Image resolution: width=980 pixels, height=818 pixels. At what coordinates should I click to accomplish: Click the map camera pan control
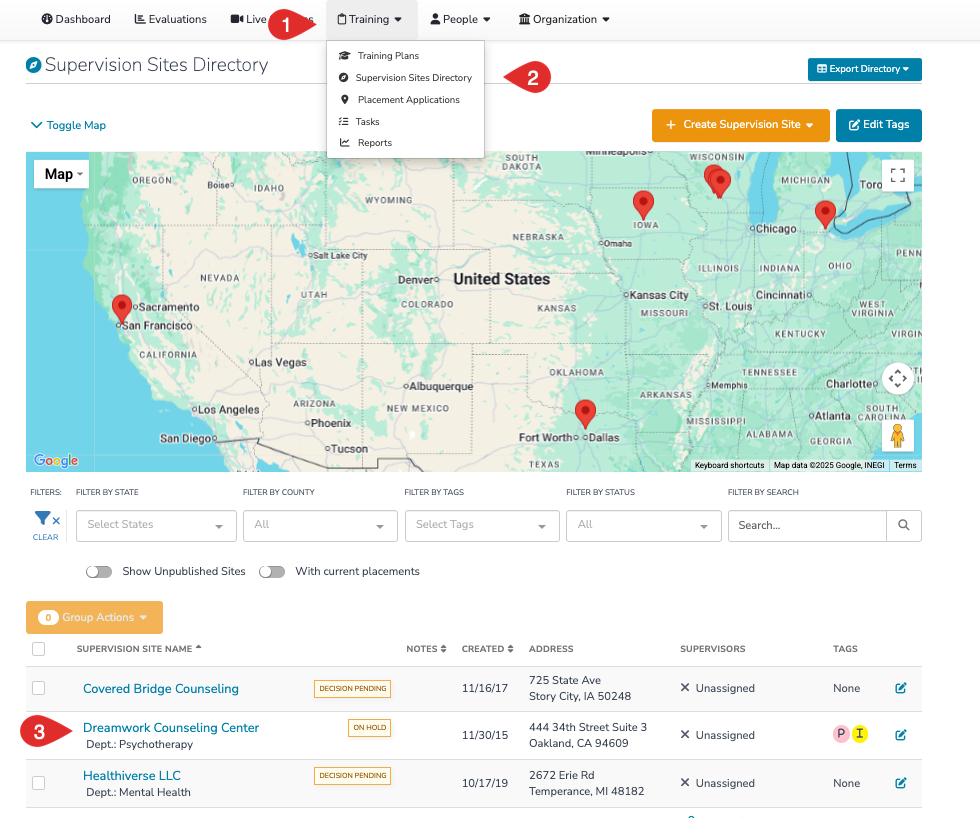(898, 378)
